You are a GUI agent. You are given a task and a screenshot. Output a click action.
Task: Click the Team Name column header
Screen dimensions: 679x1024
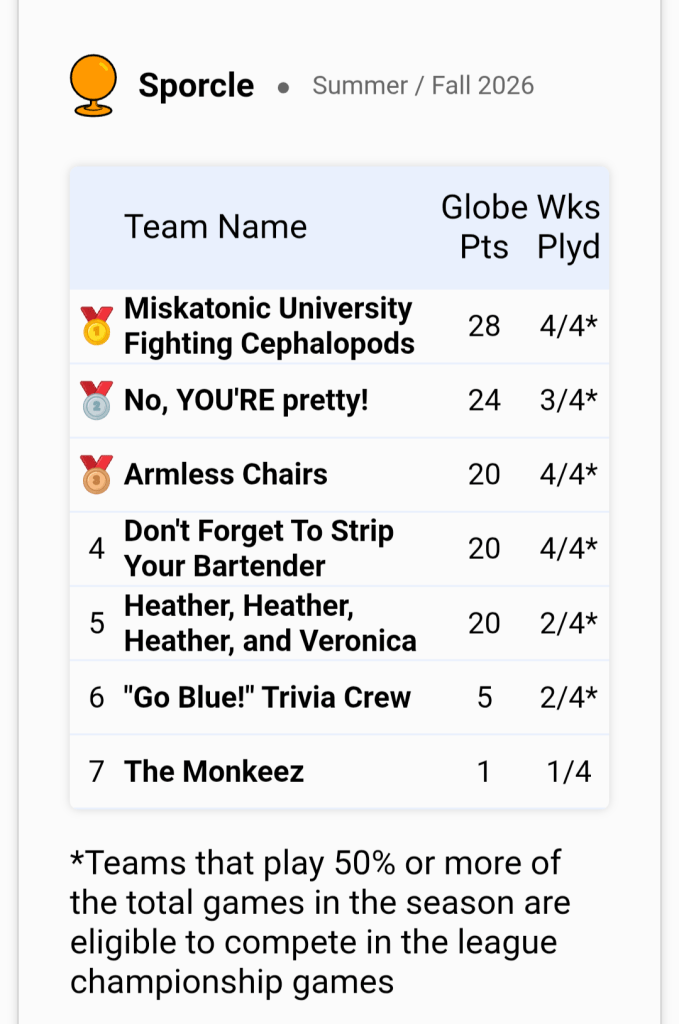point(215,227)
